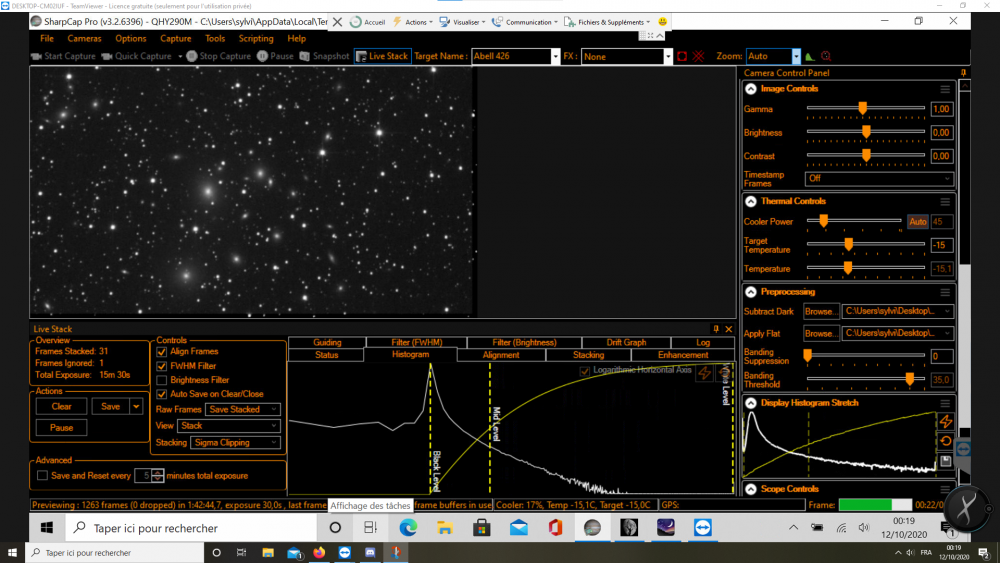The height and width of the screenshot is (563, 1000).
Task: Open TeamViewer Communication menu
Action: [x=525, y=22]
